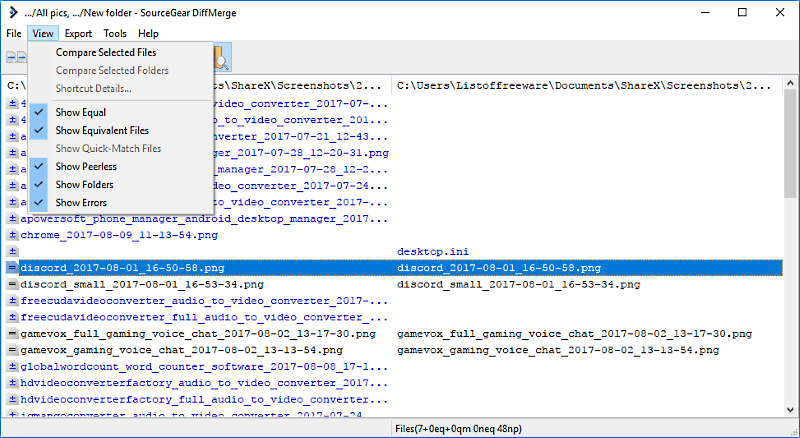
Task: Close the open View menu
Action: click(x=43, y=33)
